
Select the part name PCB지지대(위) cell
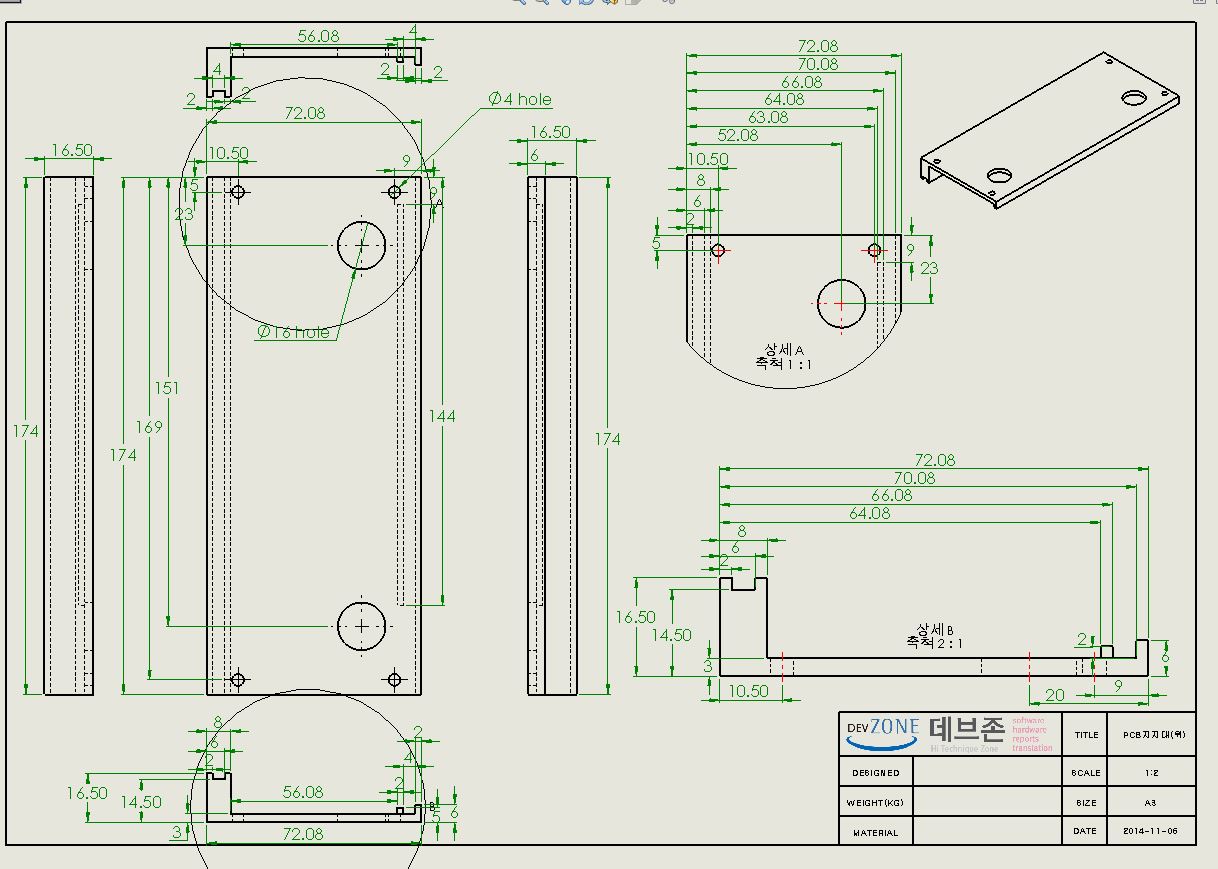click(x=1154, y=734)
